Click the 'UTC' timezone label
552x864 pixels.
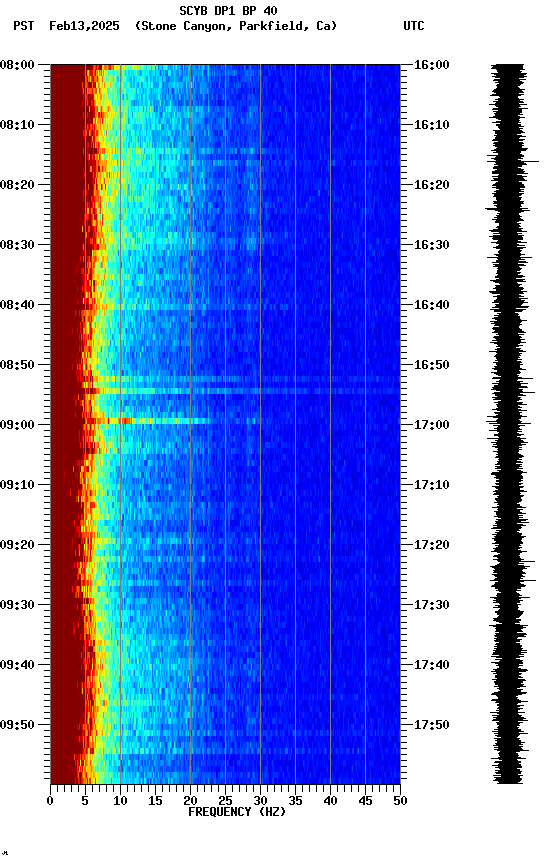pos(414,26)
